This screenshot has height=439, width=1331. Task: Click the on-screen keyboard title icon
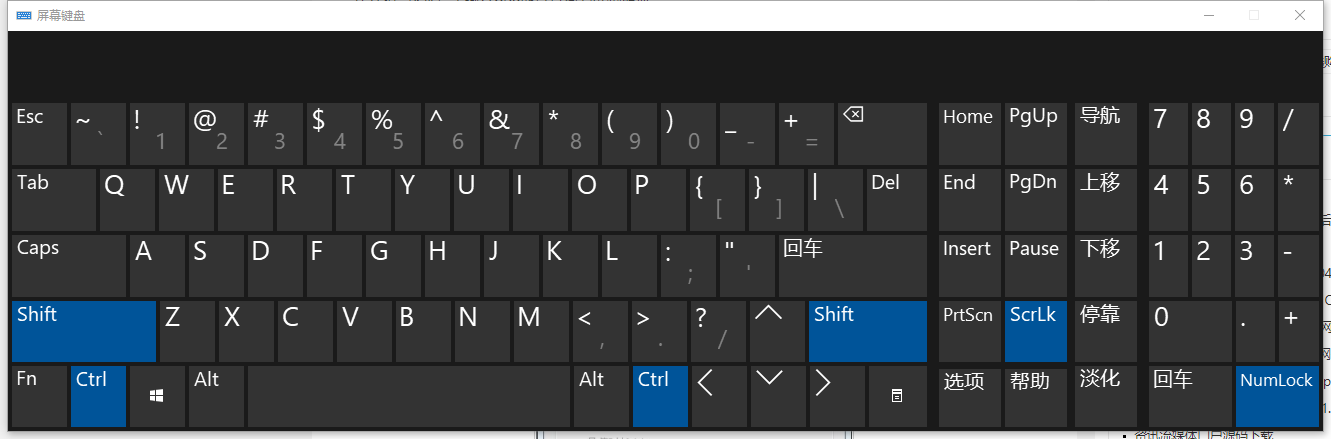pyautogui.click(x=24, y=15)
